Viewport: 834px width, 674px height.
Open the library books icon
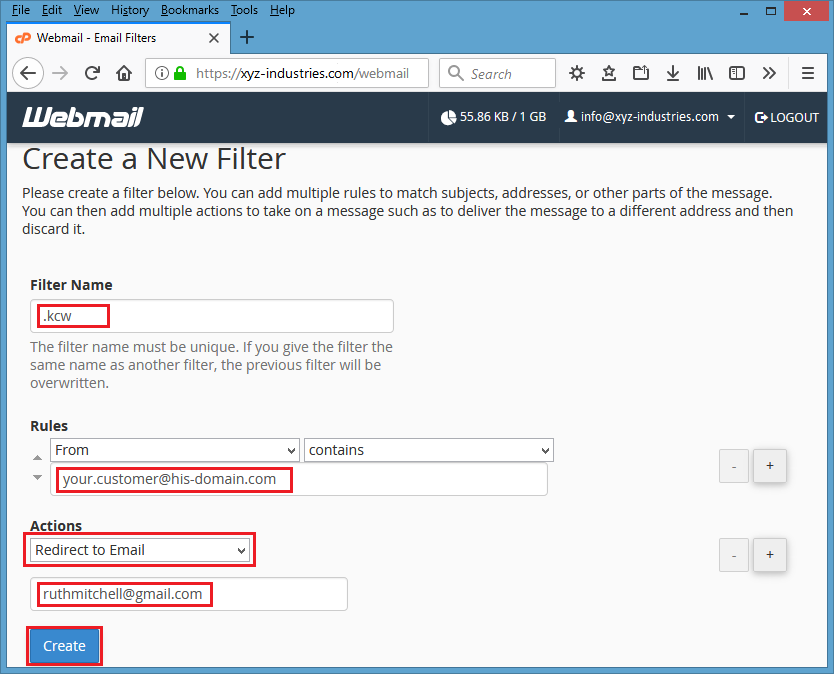click(x=705, y=73)
